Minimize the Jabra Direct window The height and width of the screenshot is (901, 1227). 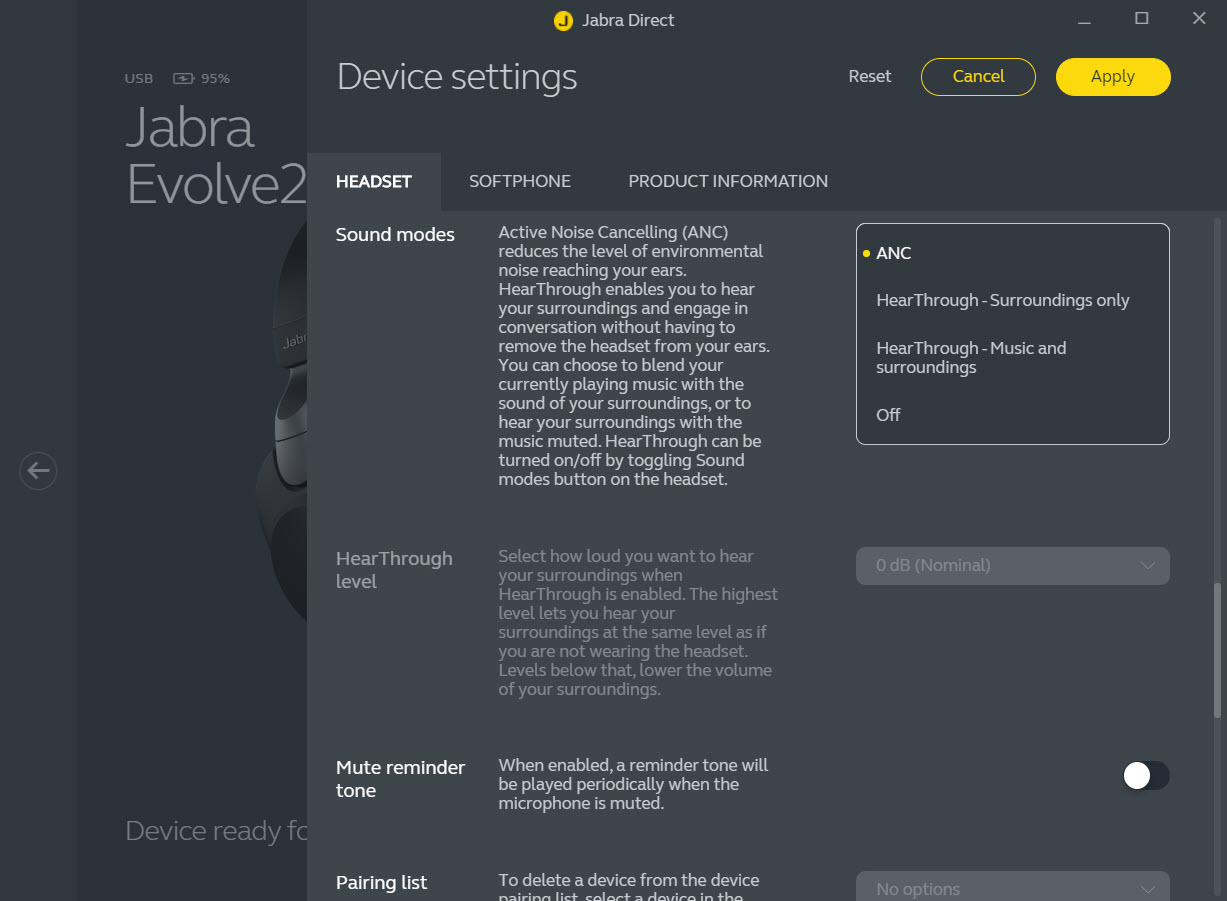coord(1084,19)
